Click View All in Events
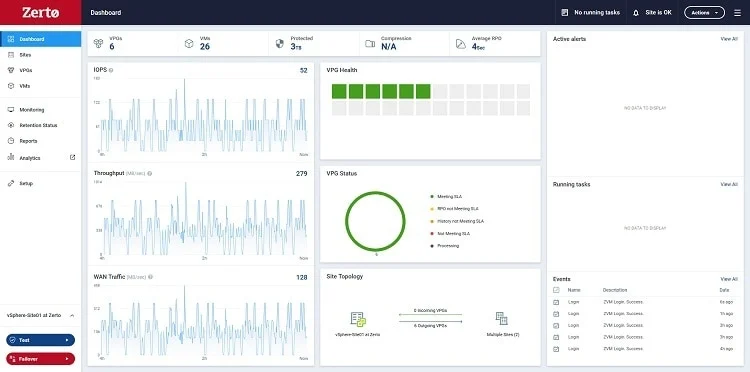750x372 pixels. pos(729,279)
